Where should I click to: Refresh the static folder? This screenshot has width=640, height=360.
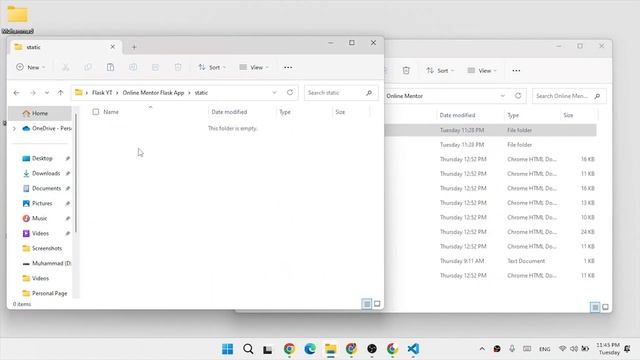290,93
